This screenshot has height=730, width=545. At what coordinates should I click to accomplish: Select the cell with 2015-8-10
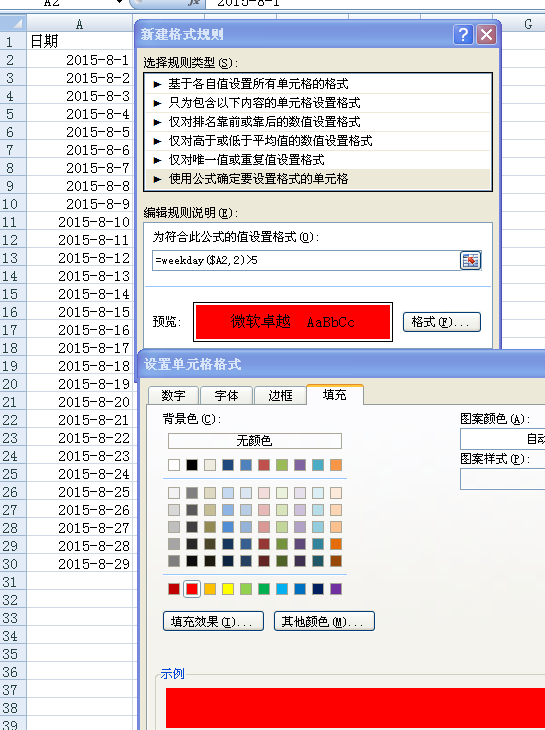tap(80, 222)
